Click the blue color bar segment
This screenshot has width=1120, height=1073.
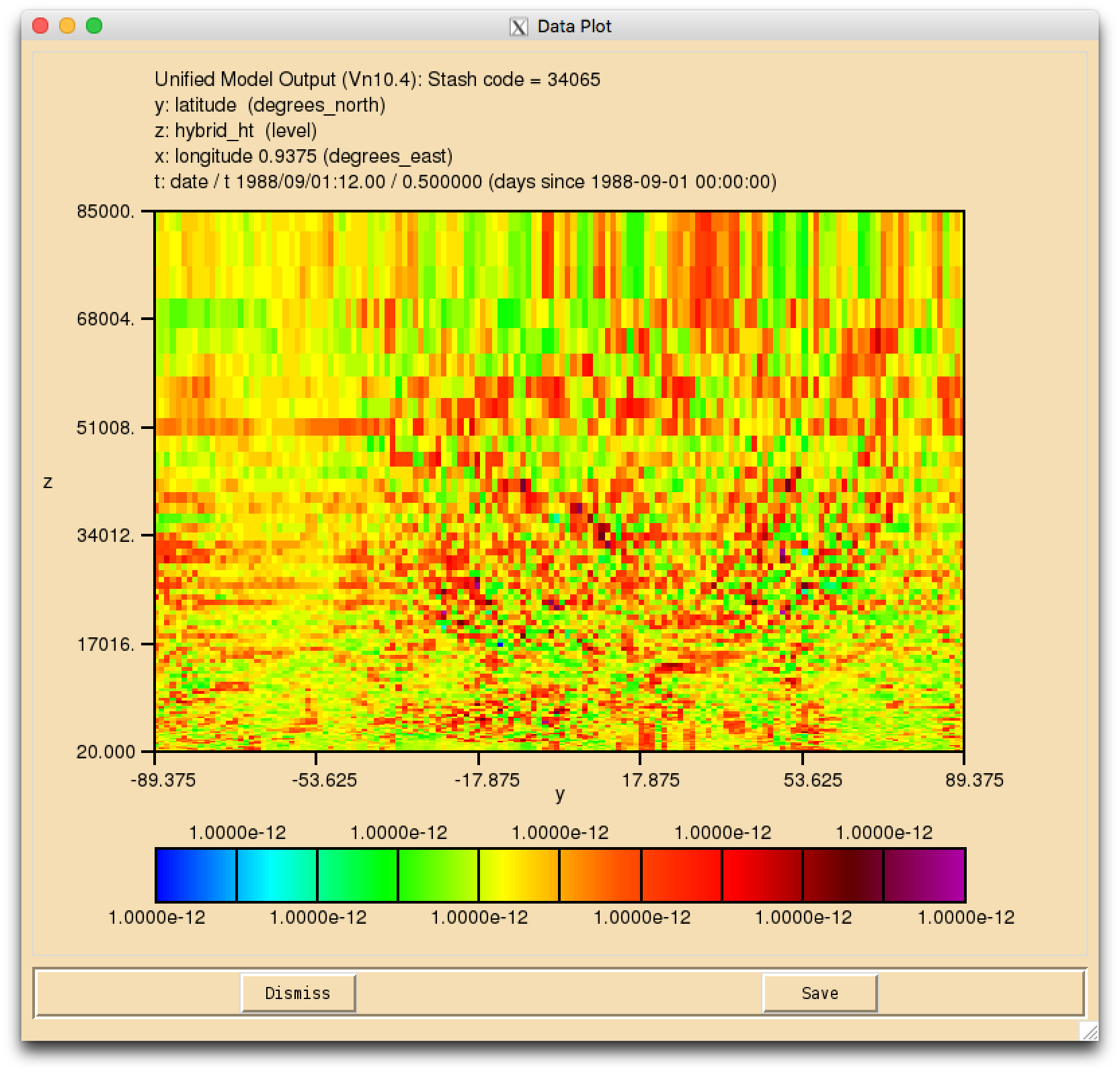coord(196,875)
